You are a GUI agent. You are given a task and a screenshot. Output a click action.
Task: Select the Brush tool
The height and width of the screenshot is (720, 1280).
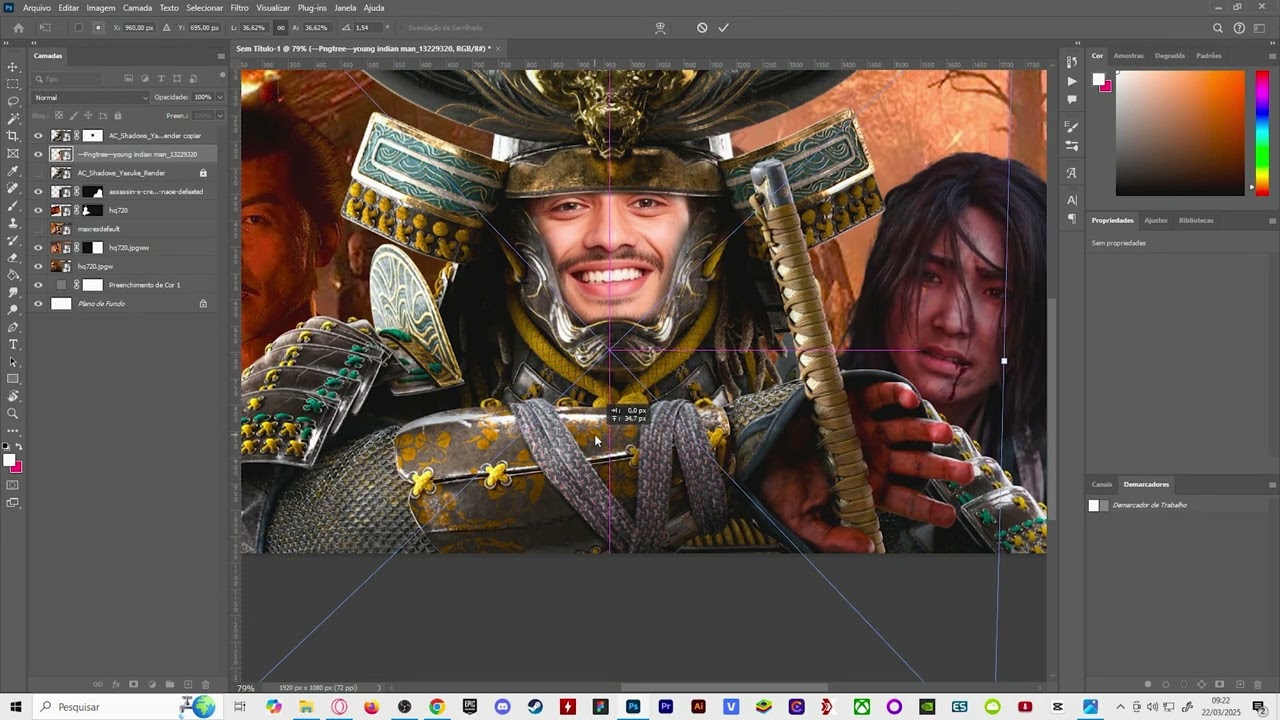pyautogui.click(x=13, y=205)
